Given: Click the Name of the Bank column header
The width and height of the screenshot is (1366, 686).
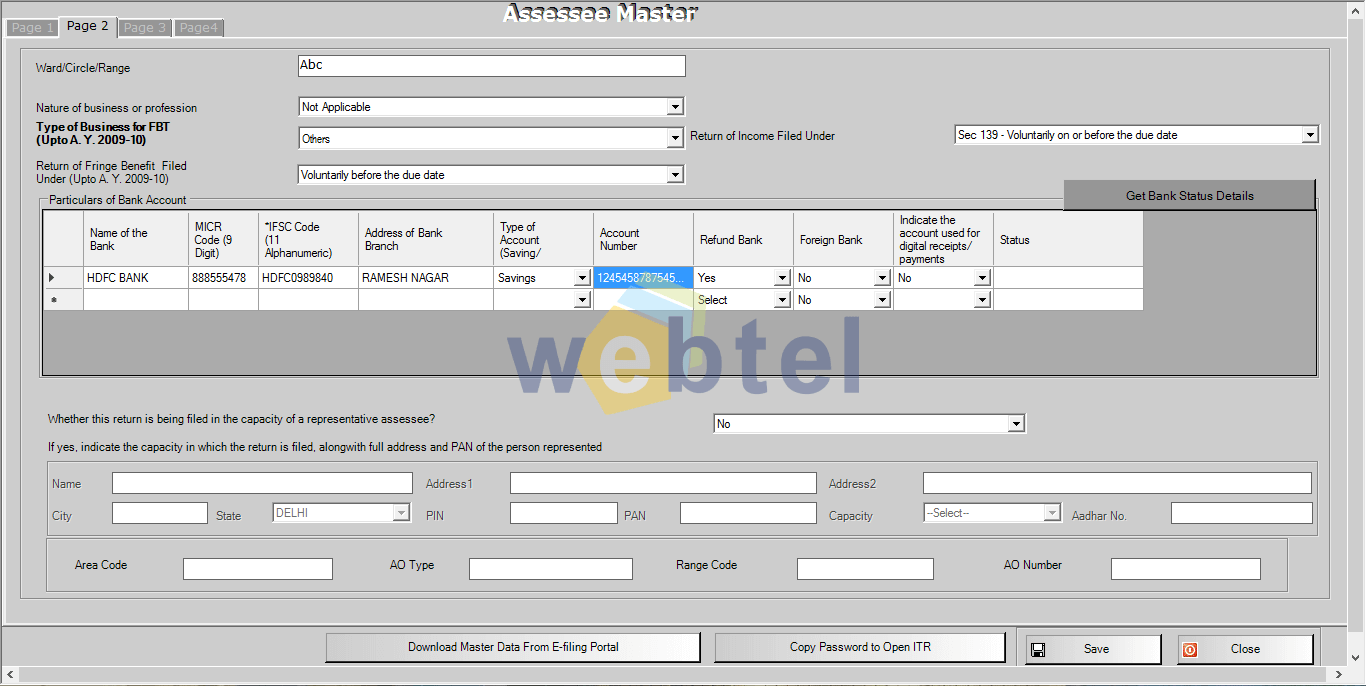Looking at the screenshot, I should coord(136,239).
